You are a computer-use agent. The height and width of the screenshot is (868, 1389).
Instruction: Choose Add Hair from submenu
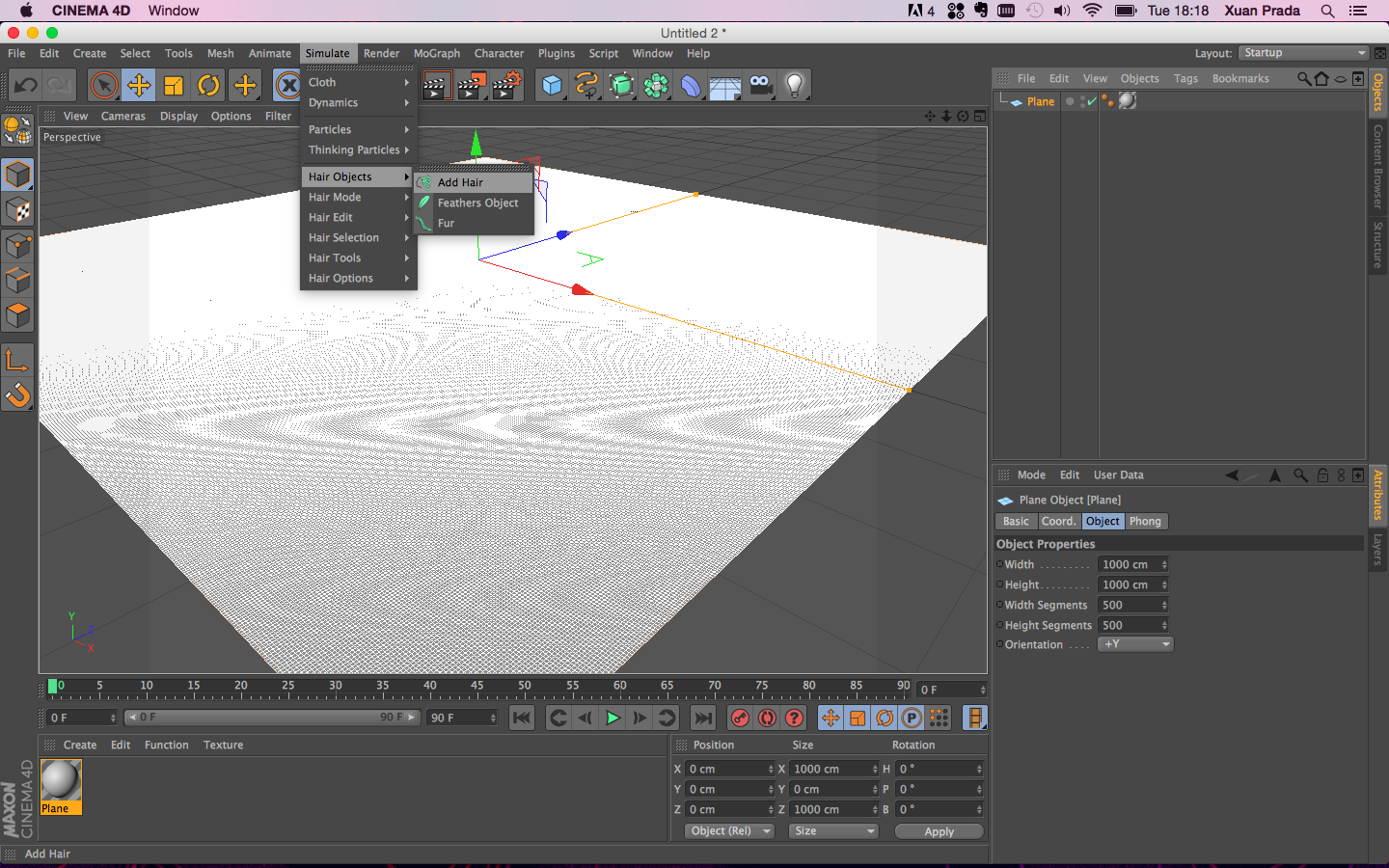coord(474,182)
